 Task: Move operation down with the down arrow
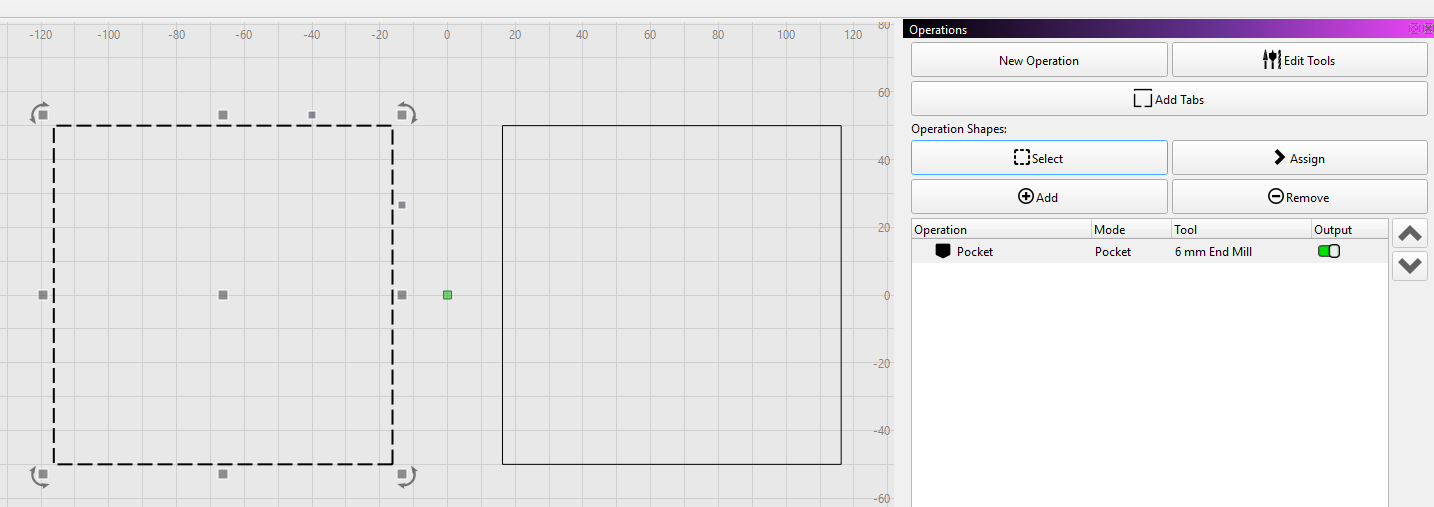(x=1409, y=266)
